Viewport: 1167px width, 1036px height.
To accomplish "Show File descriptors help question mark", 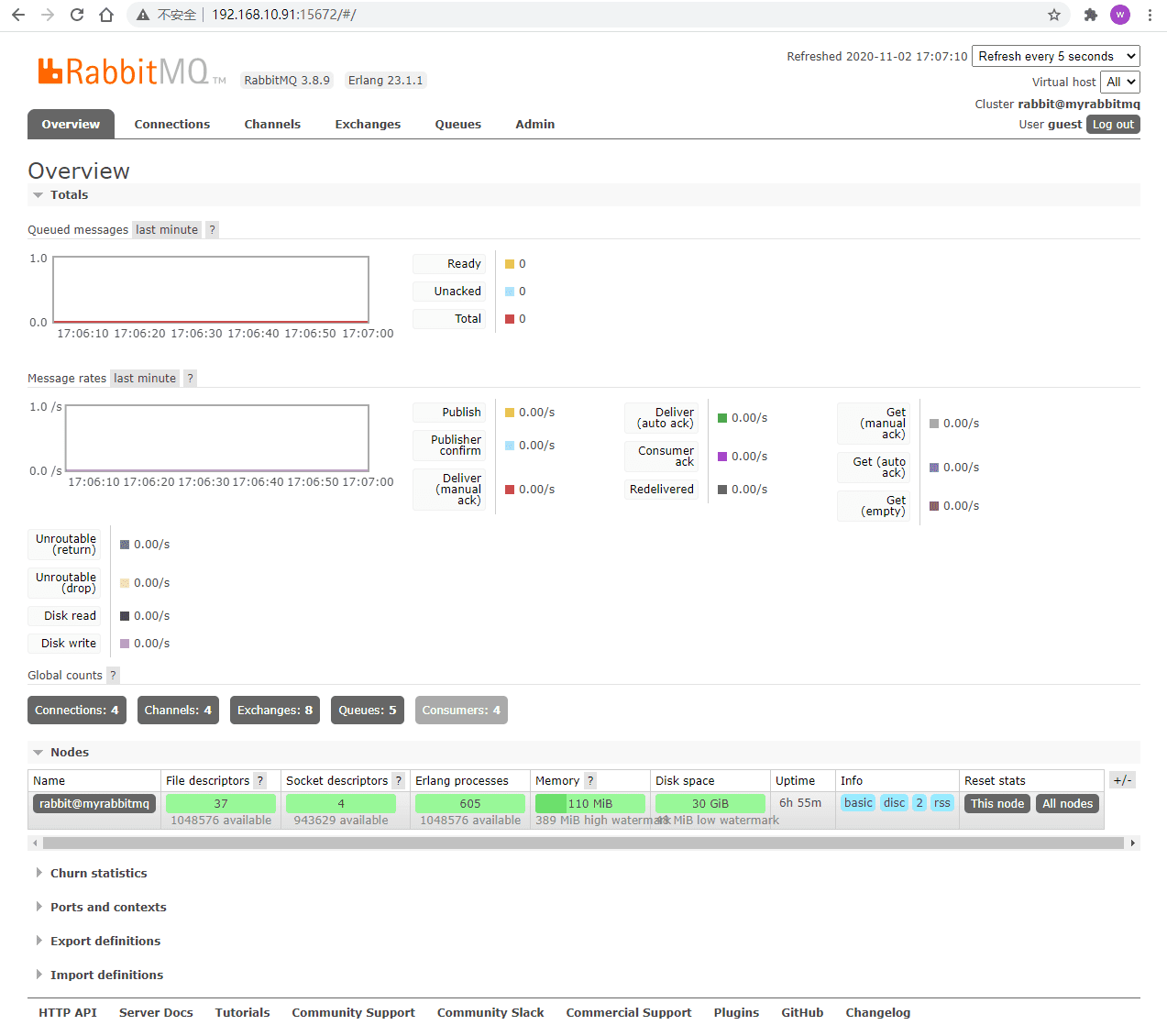I will tap(260, 781).
